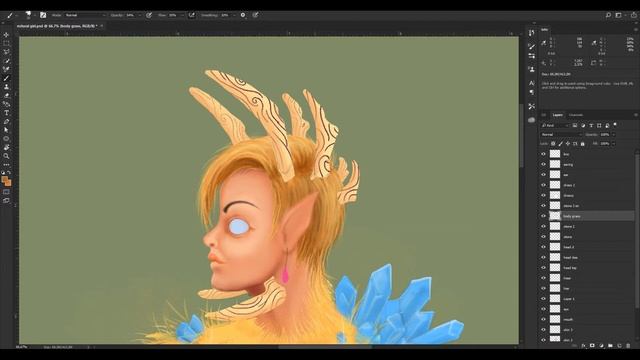The height and width of the screenshot is (360, 640).
Task: Open the Brush Settings panel from options bar
Action: [x=43, y=15]
